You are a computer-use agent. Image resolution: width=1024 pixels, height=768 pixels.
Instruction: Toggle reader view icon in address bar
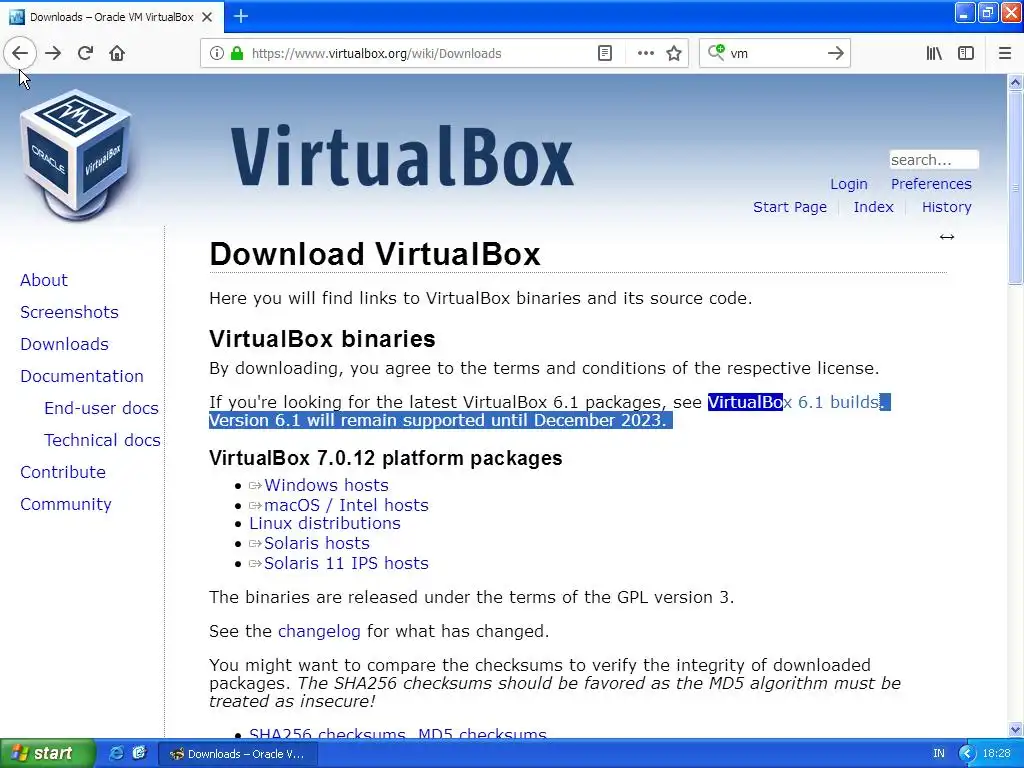(605, 53)
